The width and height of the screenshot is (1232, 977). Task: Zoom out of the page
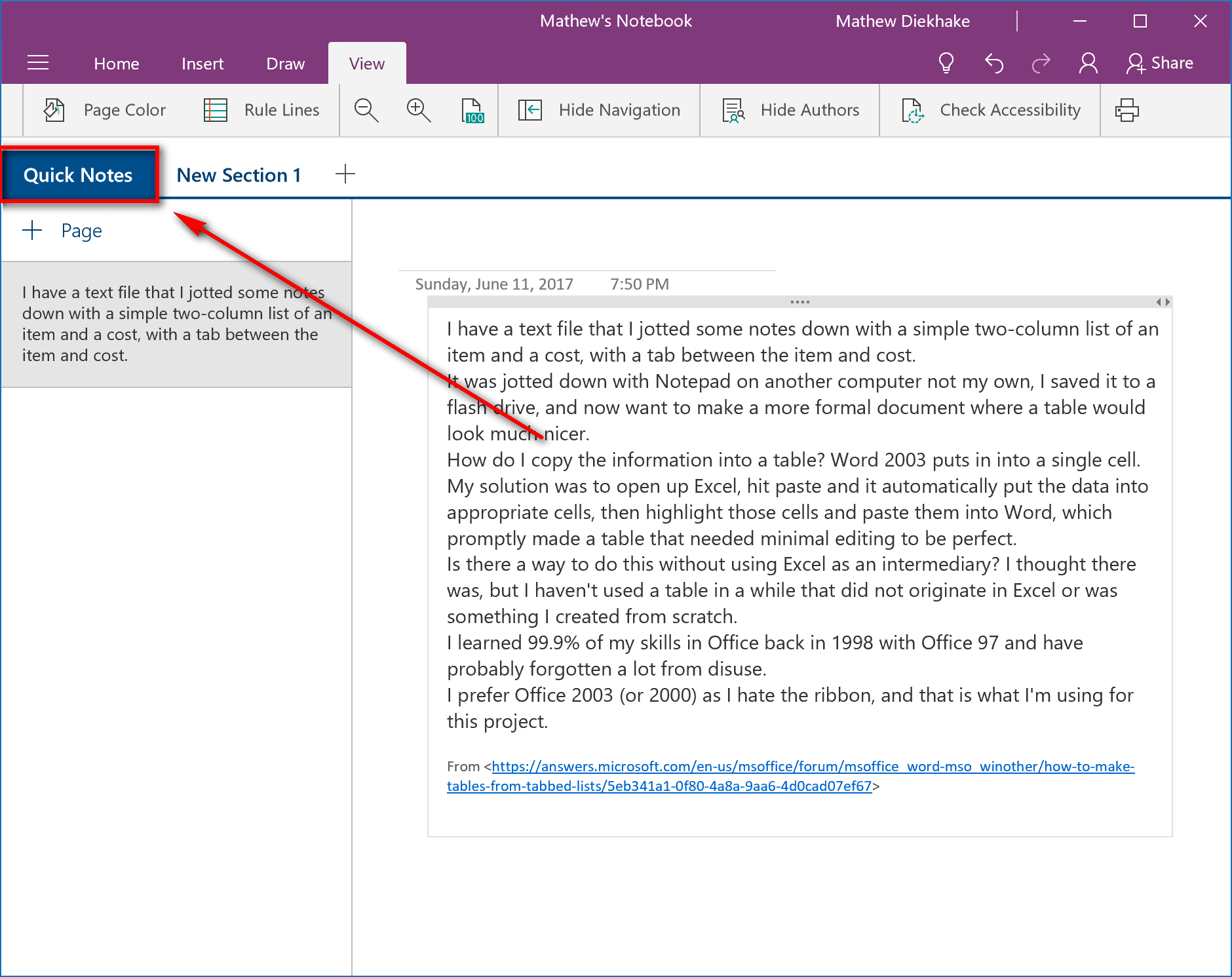(366, 109)
